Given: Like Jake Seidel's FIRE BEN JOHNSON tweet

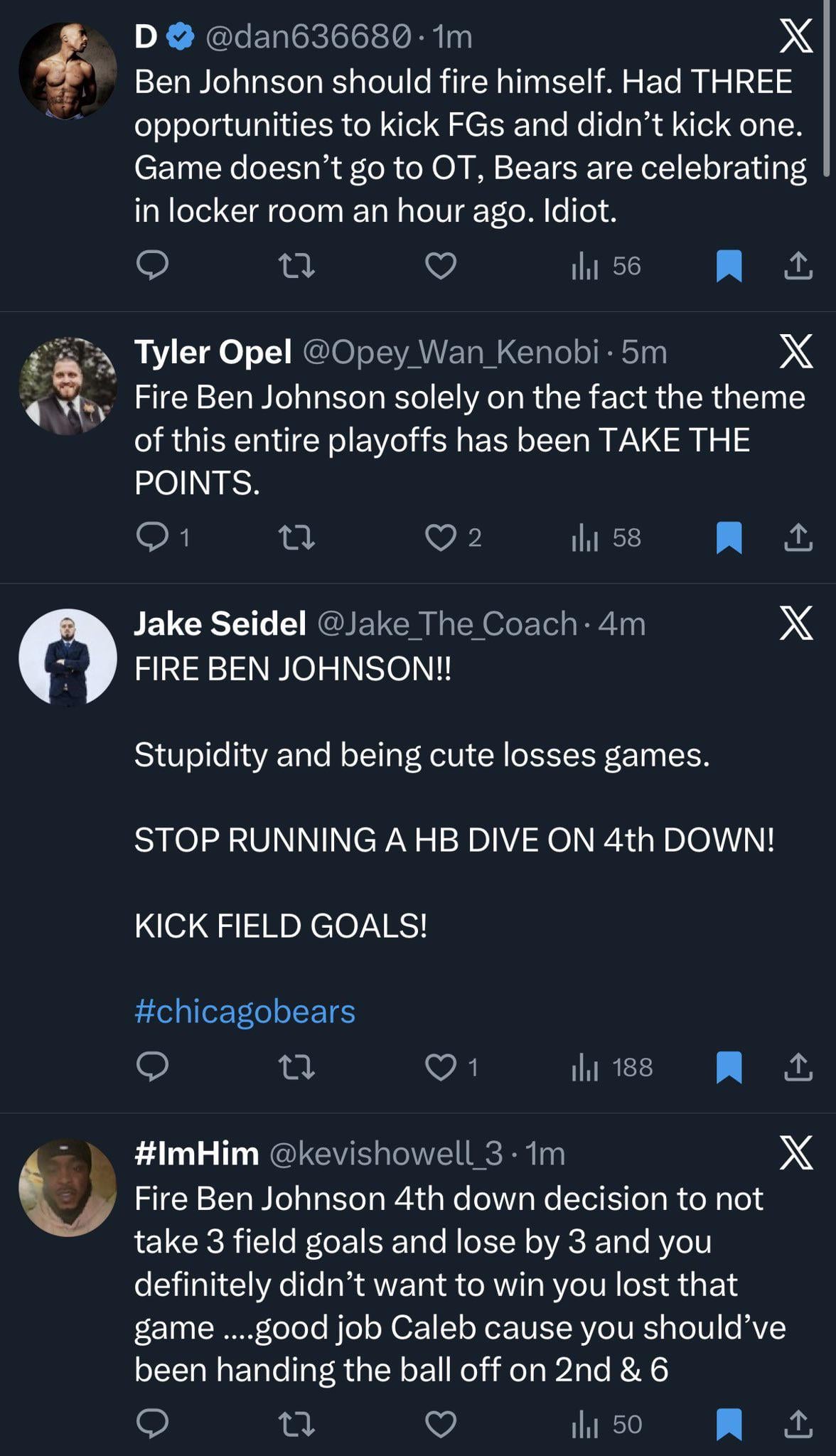Looking at the screenshot, I should click(x=441, y=1067).
